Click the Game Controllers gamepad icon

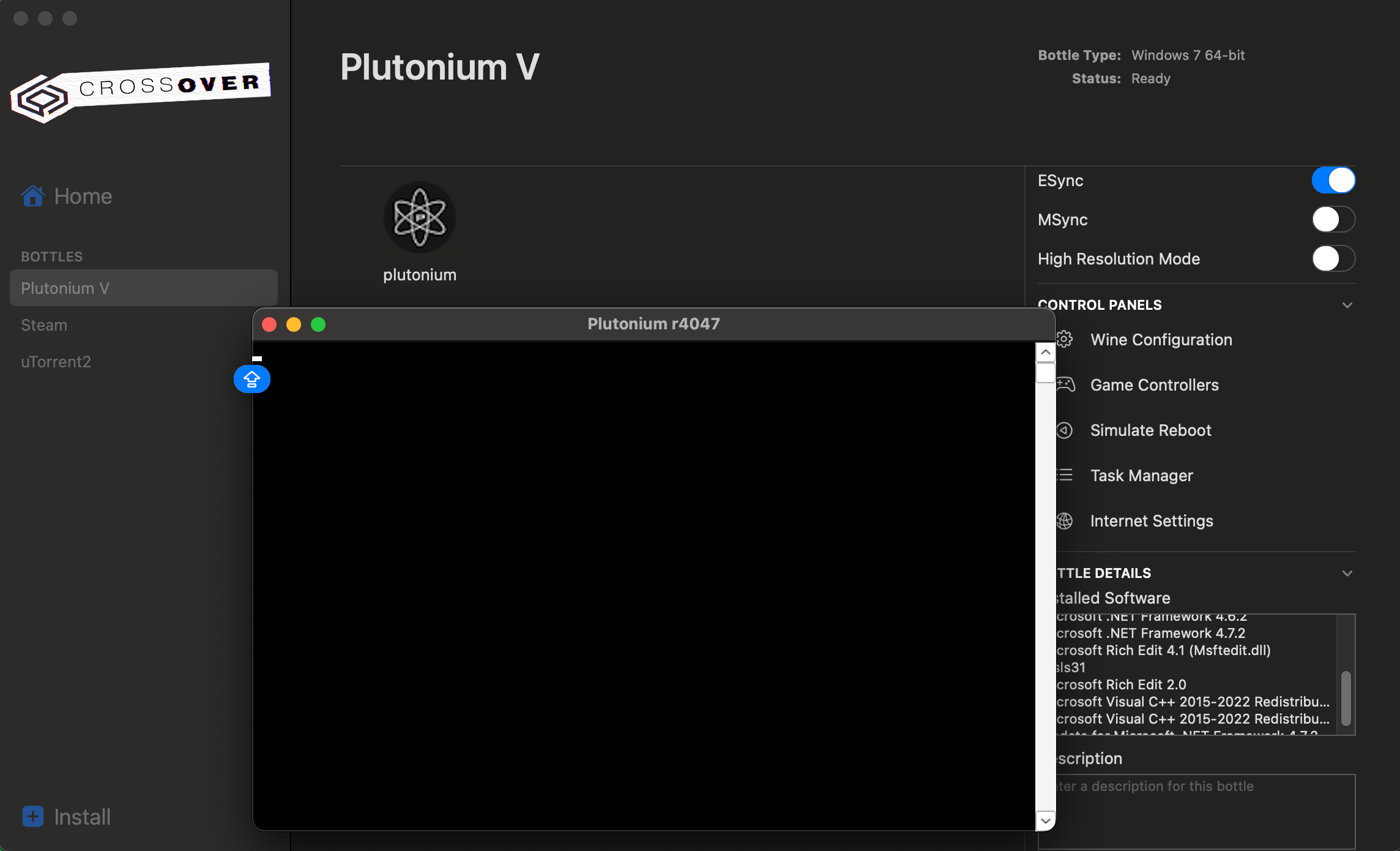(1065, 384)
